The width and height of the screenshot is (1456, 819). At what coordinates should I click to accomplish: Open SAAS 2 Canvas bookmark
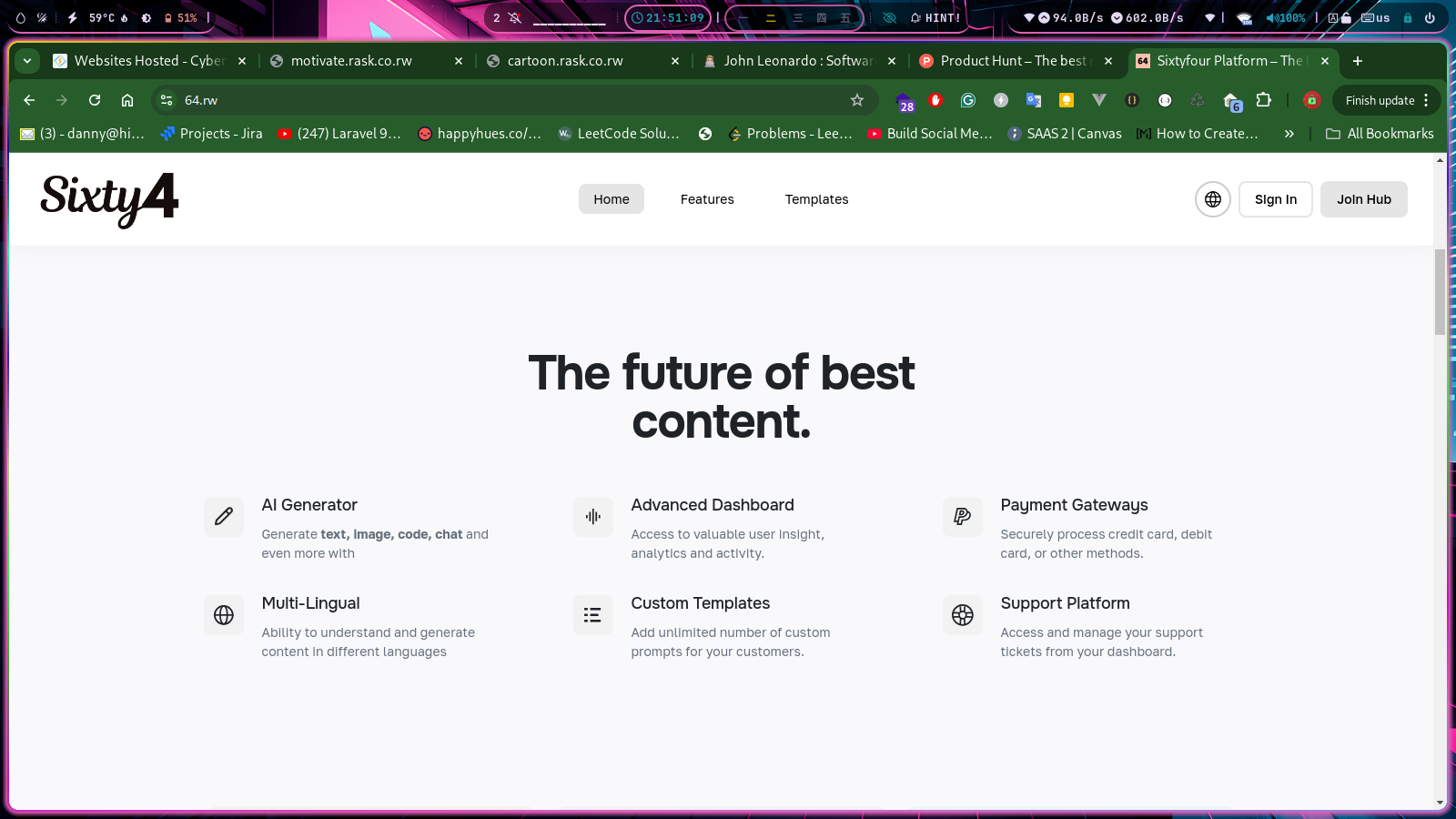tap(1065, 134)
